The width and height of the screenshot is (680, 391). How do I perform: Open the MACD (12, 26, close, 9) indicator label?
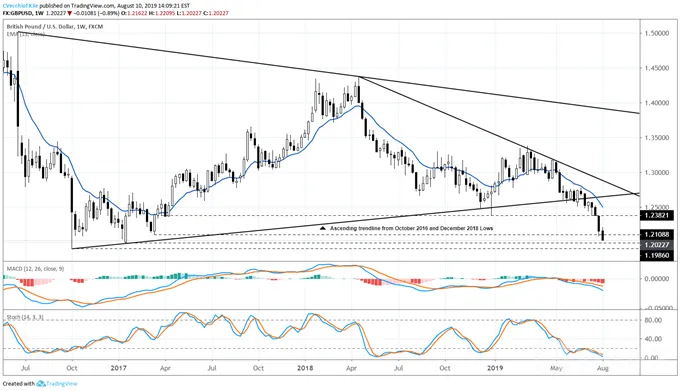pyautogui.click(x=35, y=269)
